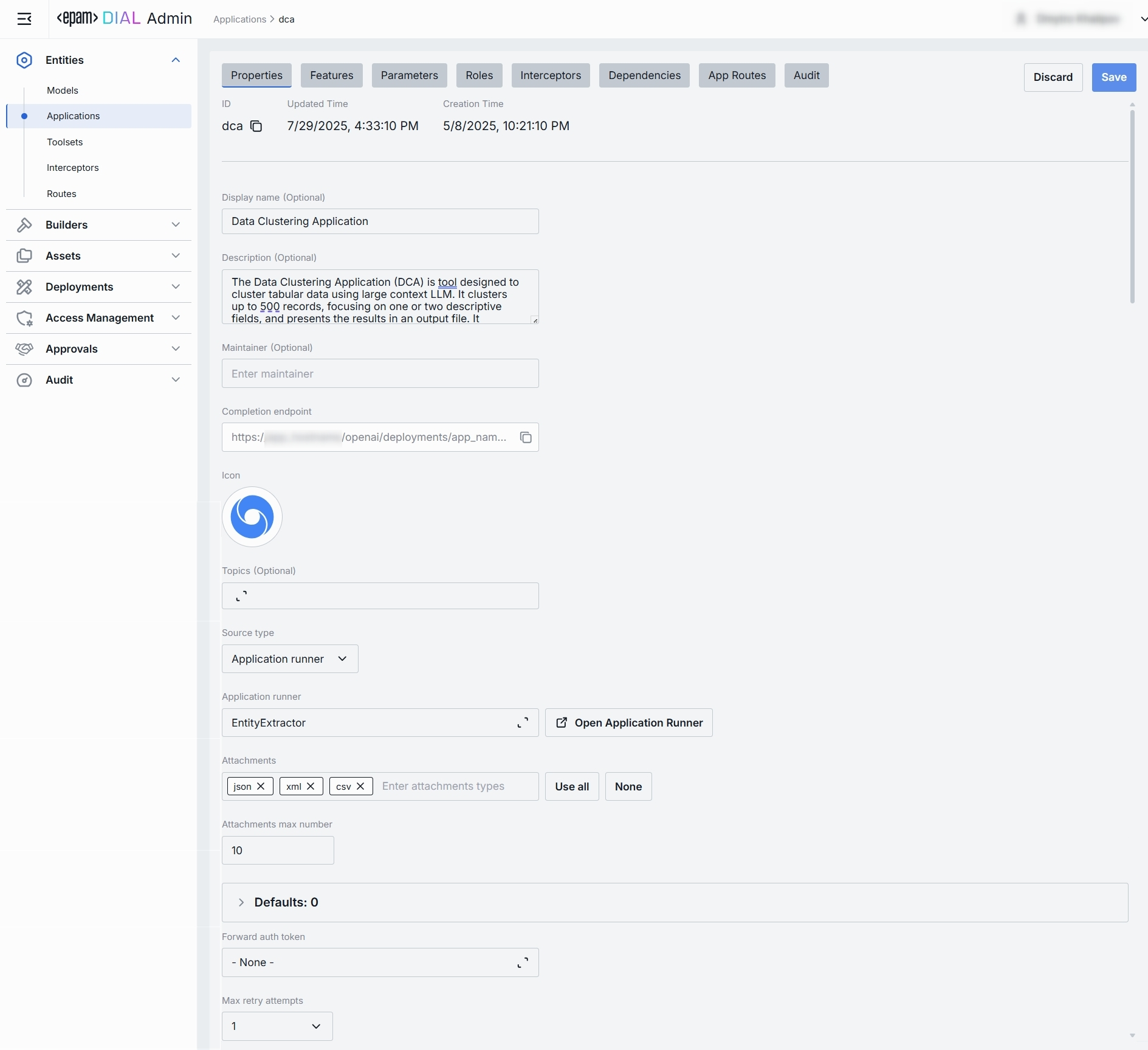Switch to the Features tab

coord(331,75)
